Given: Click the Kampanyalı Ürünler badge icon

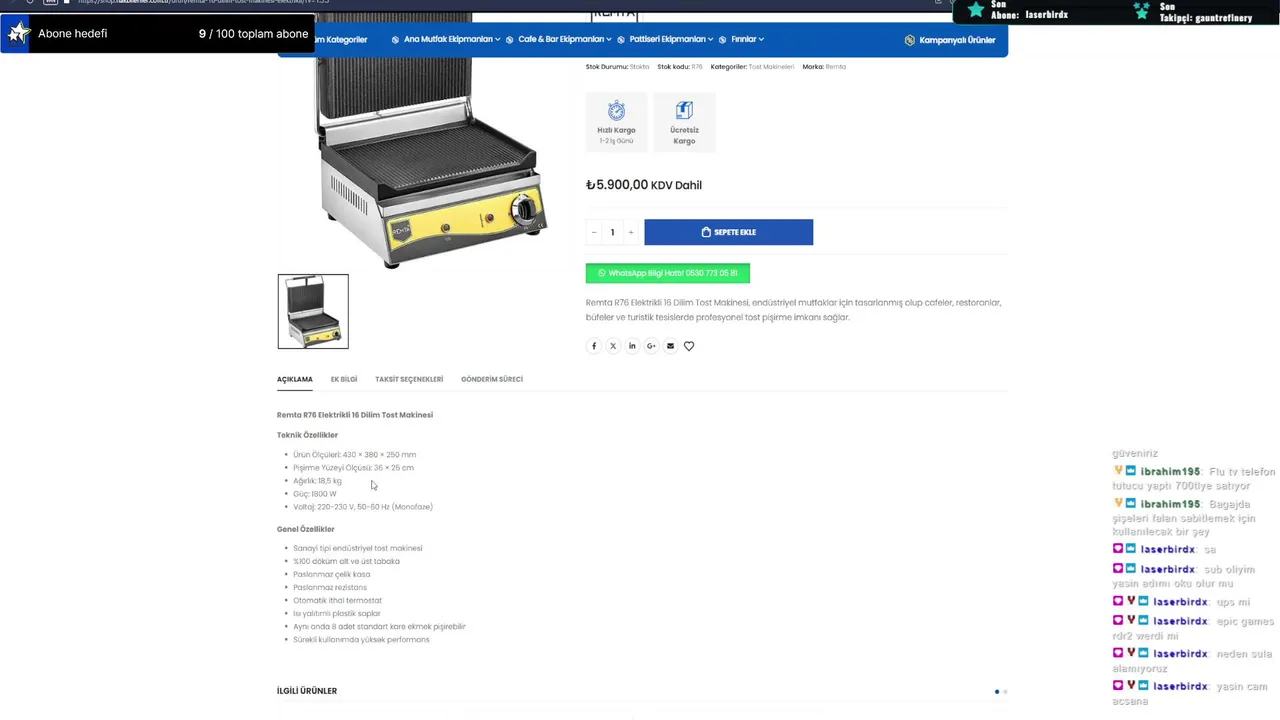Looking at the screenshot, I should pos(910,40).
